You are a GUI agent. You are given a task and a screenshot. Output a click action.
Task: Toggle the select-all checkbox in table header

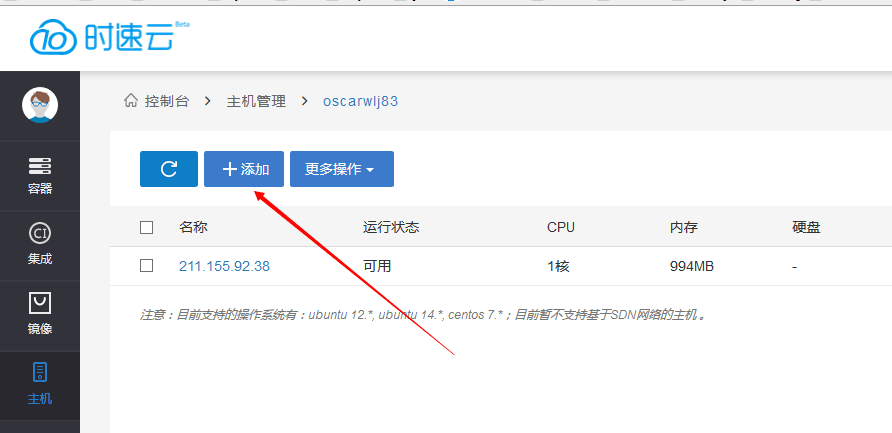pos(146,228)
